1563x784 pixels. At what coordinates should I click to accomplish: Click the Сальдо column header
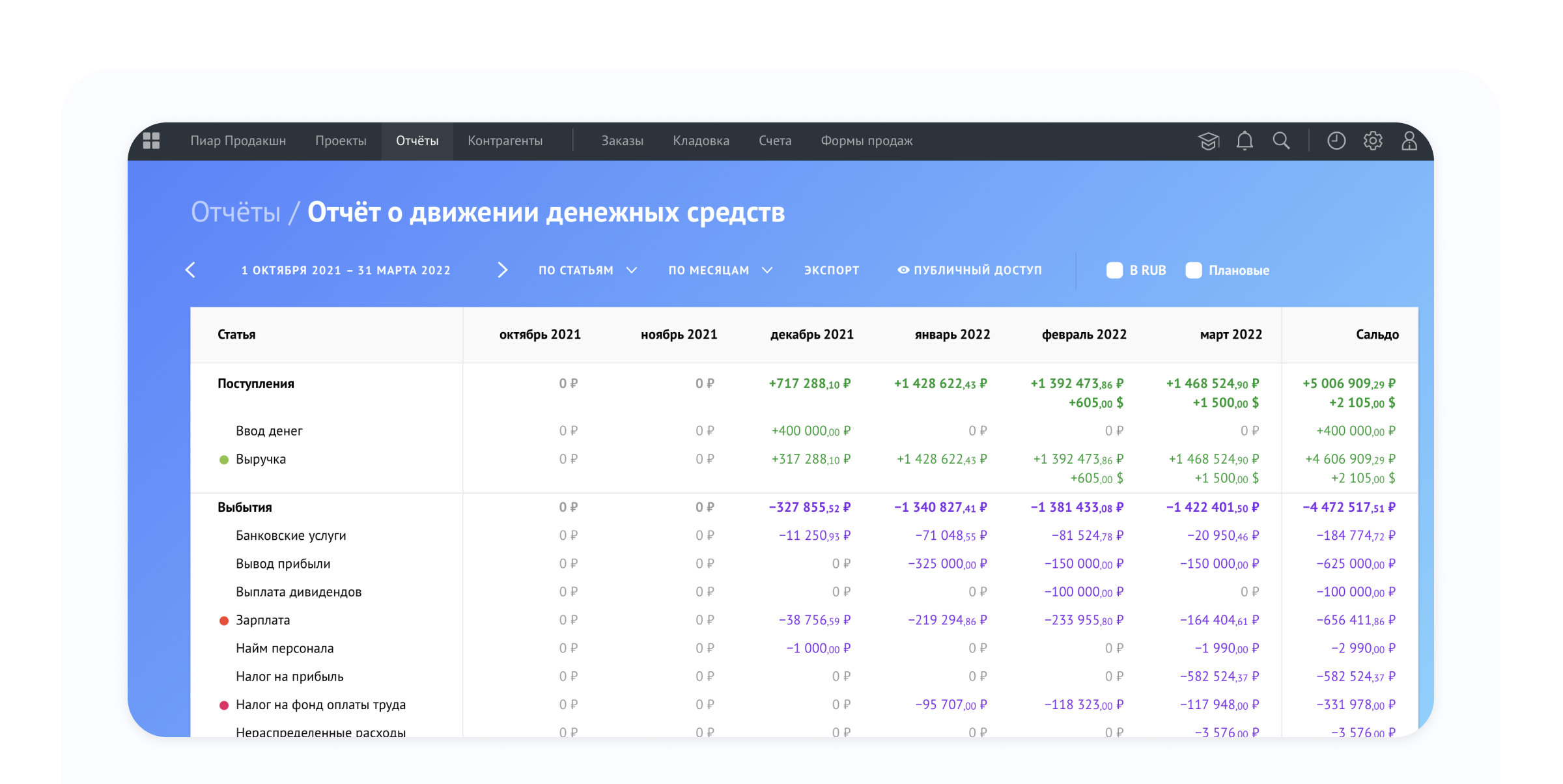[1377, 335]
